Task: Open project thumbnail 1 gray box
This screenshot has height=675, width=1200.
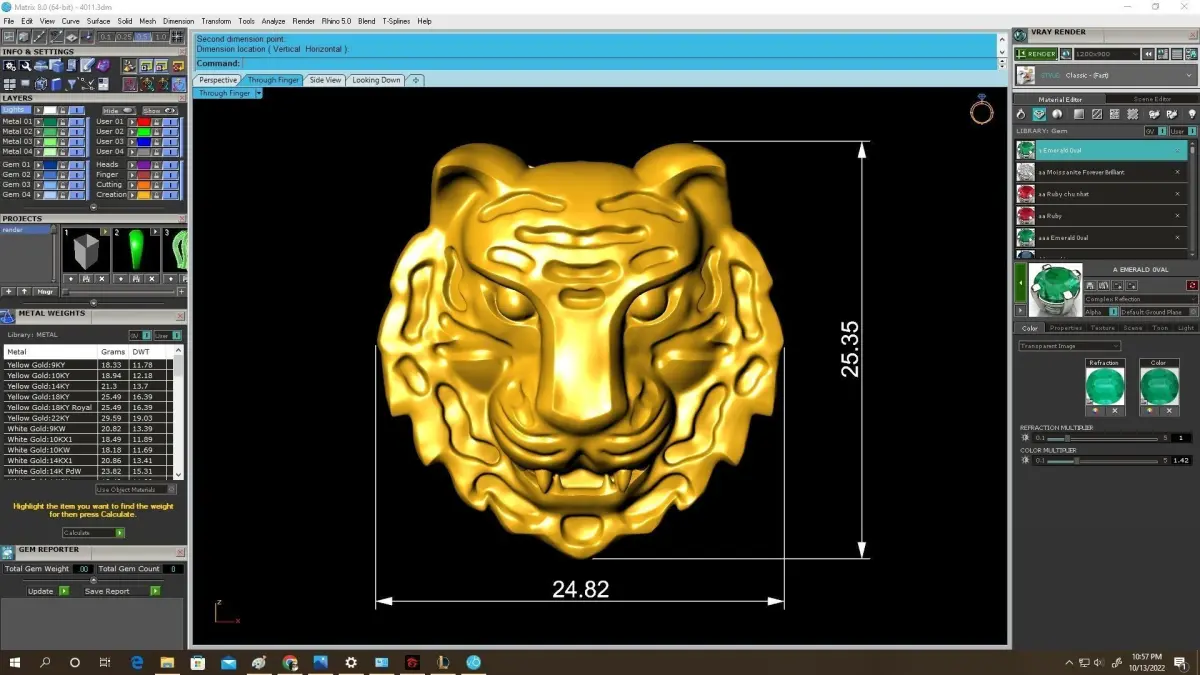Action: pyautogui.click(x=85, y=252)
